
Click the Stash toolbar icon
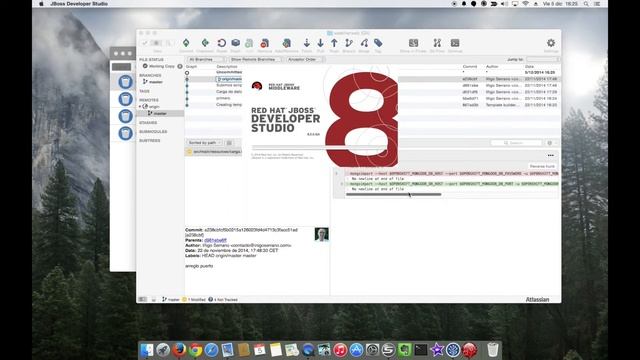point(236,43)
